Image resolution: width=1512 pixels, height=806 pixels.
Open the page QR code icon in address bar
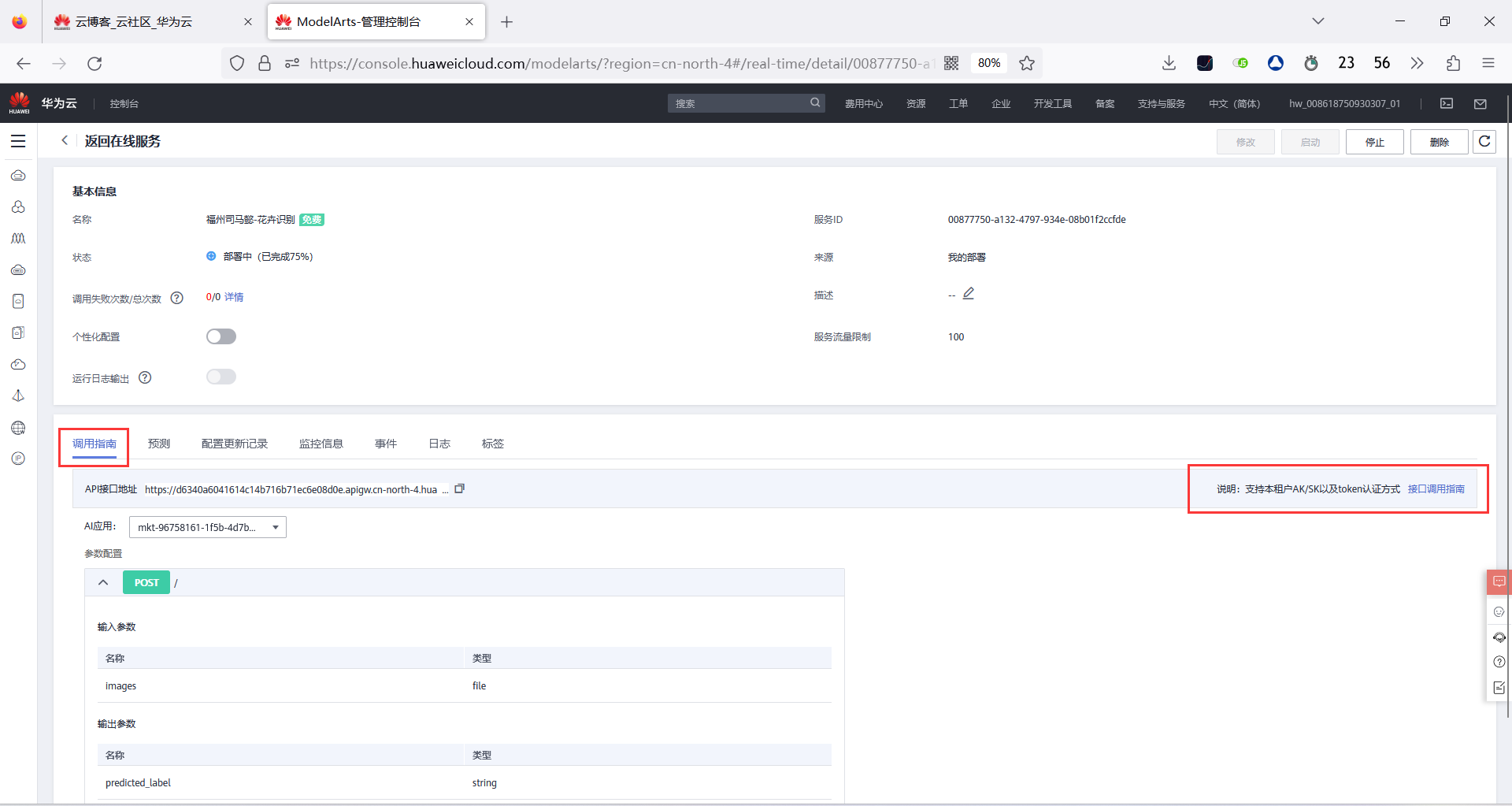coord(951,63)
